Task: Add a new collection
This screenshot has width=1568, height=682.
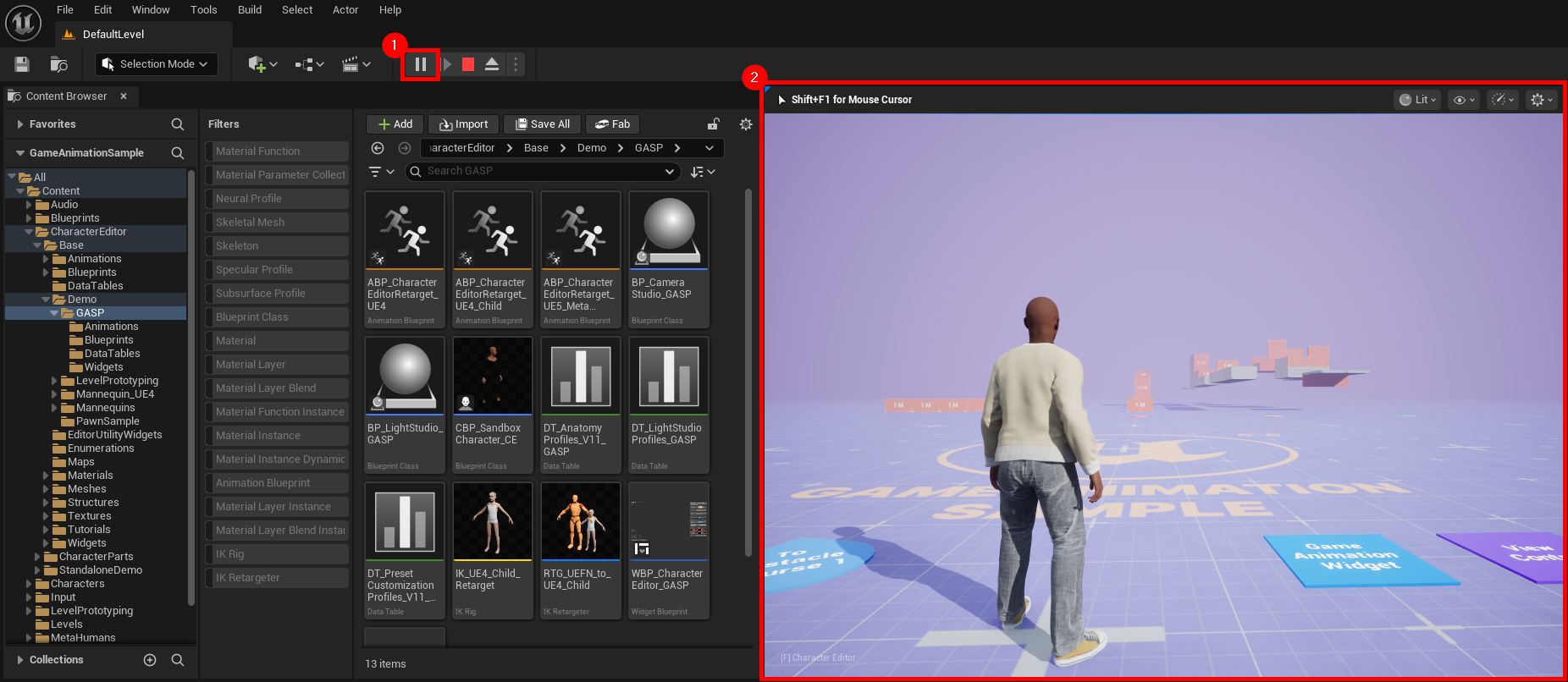Action: [150, 660]
